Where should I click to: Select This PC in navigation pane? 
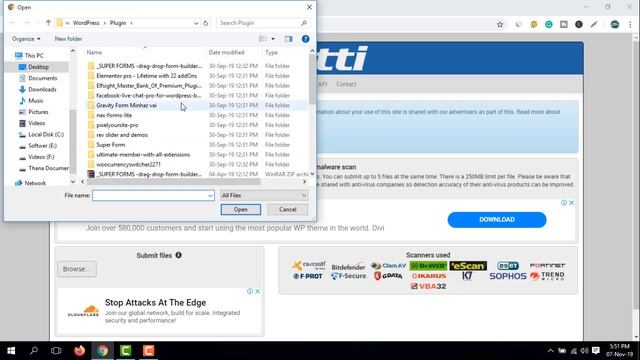tap(34, 56)
